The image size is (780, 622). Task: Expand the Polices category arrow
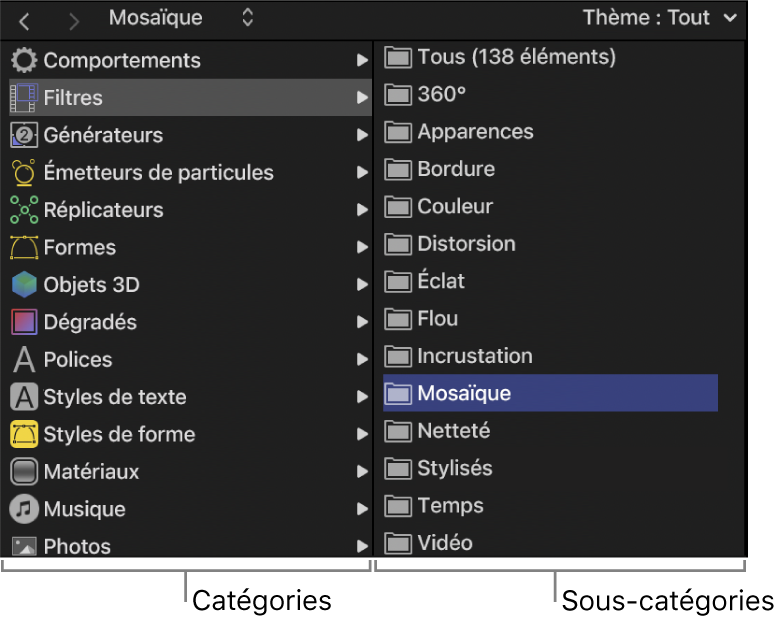point(362,360)
